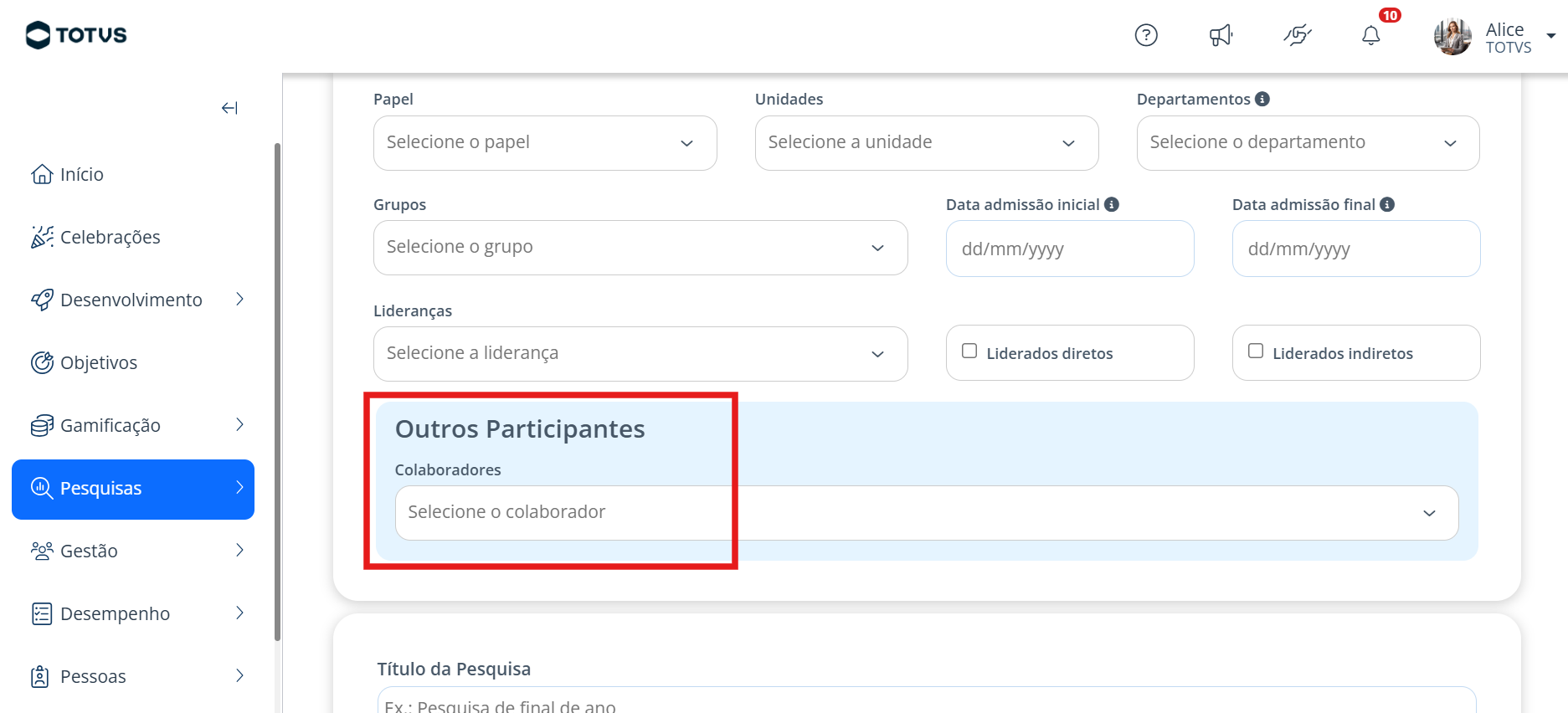Image resolution: width=1568 pixels, height=713 pixels.
Task: Click the Data admissão final info icon
Action: click(x=1387, y=204)
